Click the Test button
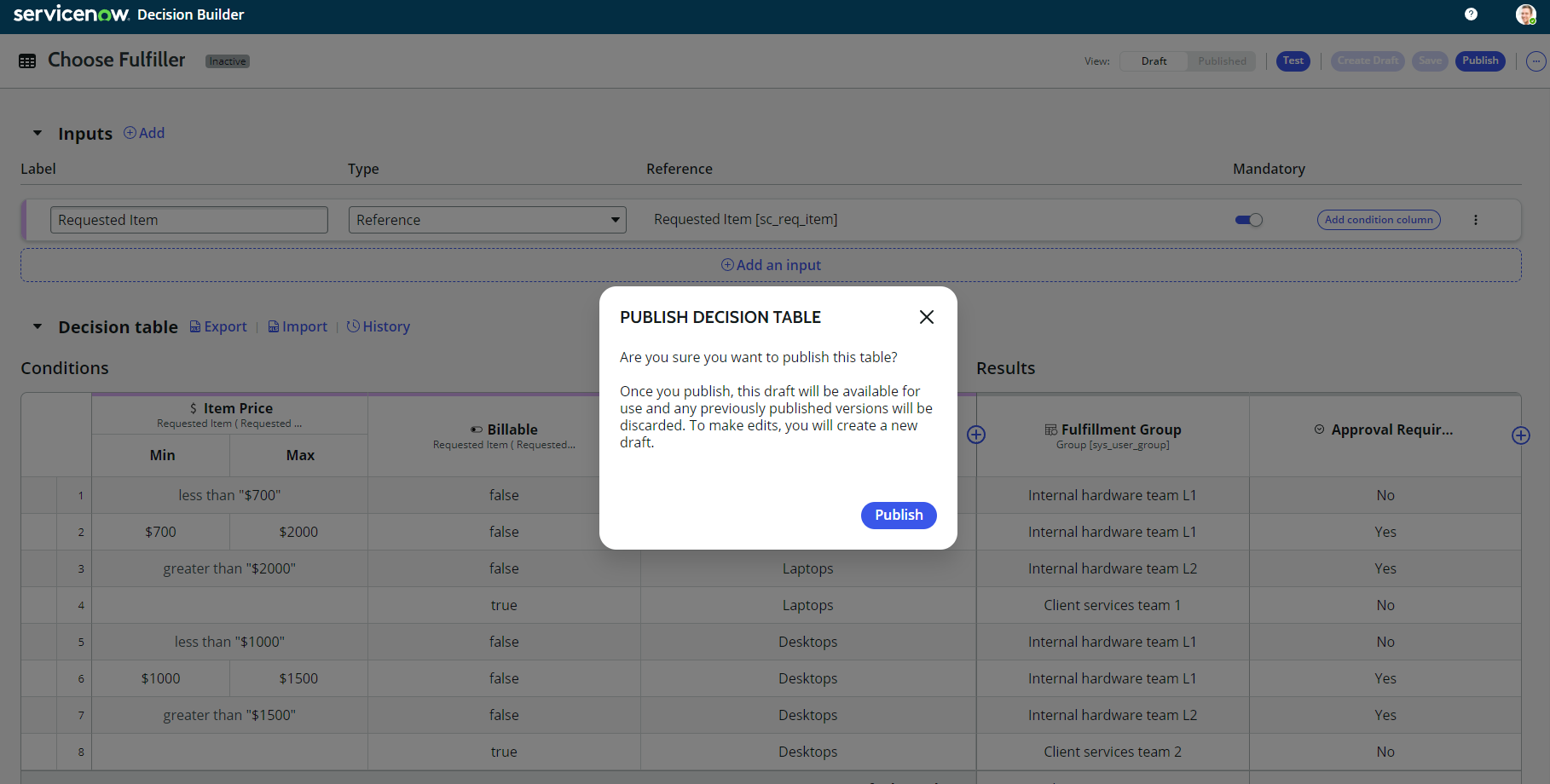 point(1293,61)
